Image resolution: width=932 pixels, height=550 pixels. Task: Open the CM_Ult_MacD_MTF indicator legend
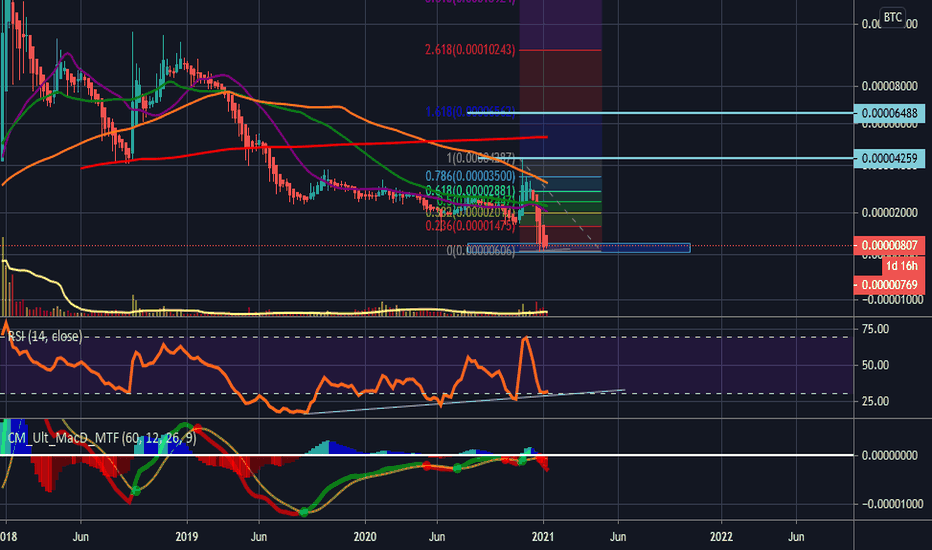coord(101,439)
